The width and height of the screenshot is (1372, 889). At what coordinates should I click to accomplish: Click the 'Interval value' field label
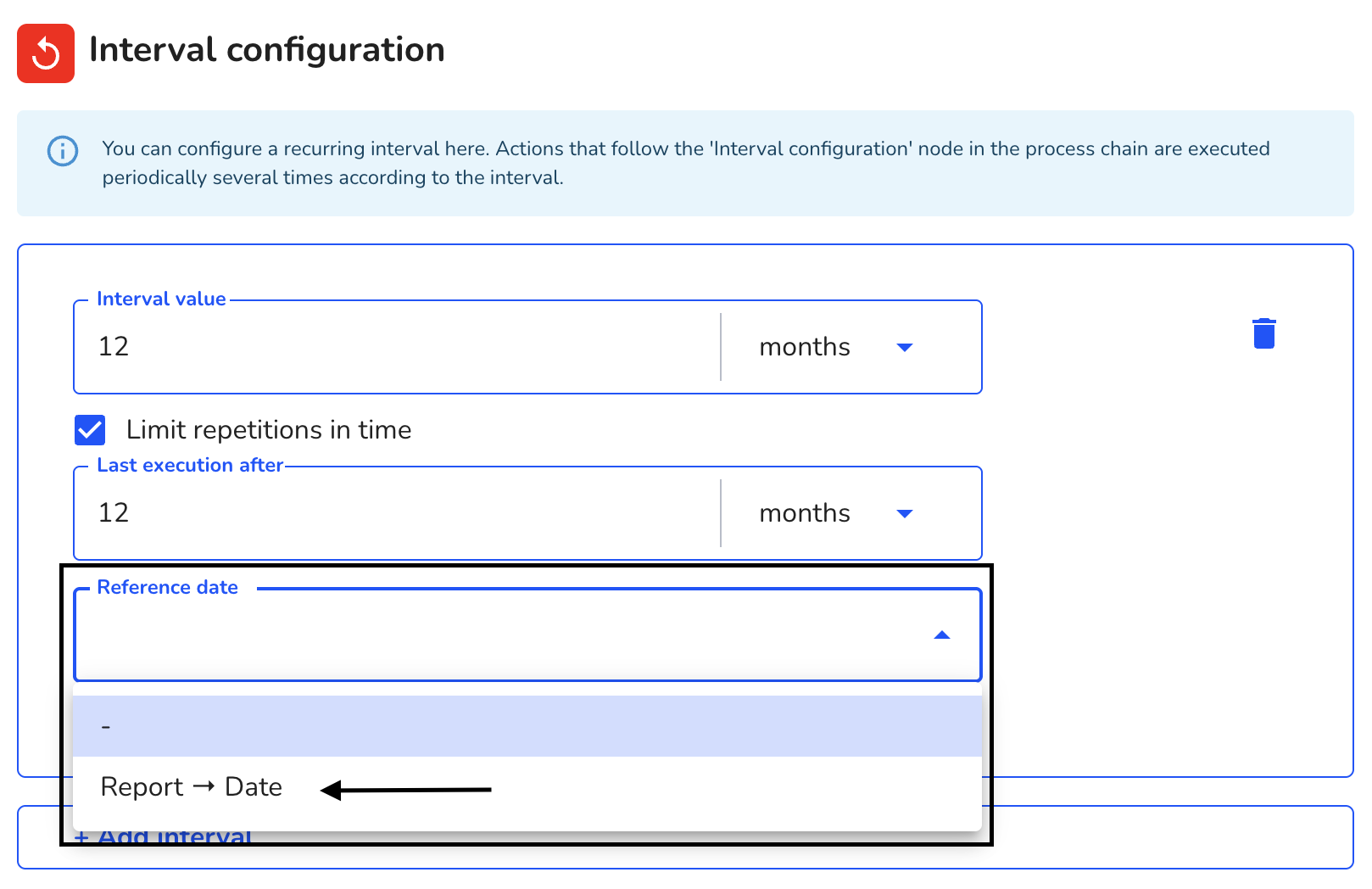tap(161, 299)
